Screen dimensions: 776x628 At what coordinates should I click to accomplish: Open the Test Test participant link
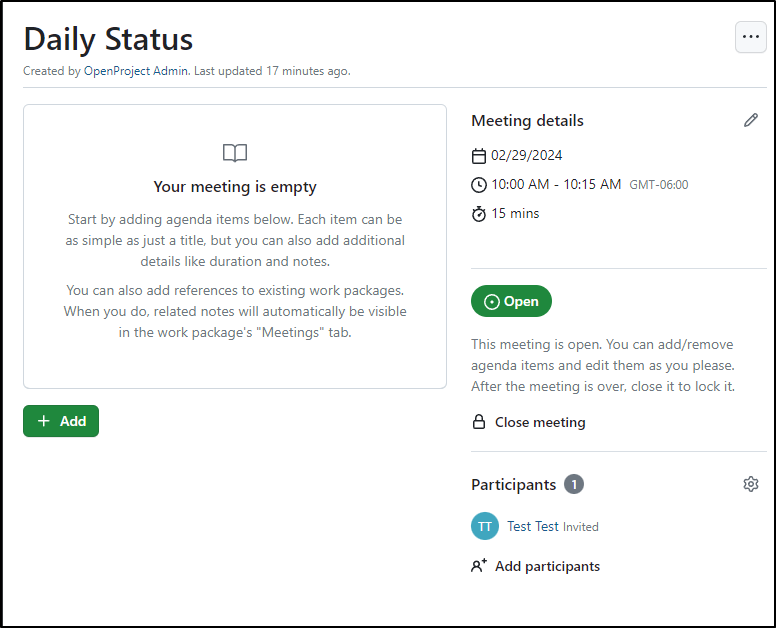coord(533,526)
